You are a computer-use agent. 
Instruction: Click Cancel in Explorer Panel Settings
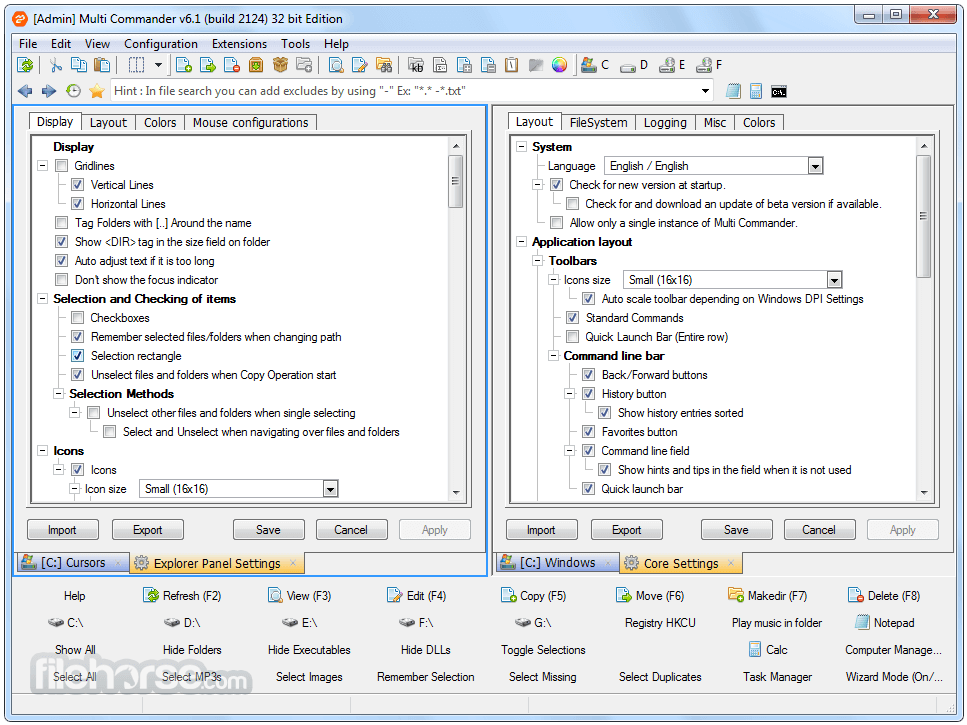click(x=352, y=530)
